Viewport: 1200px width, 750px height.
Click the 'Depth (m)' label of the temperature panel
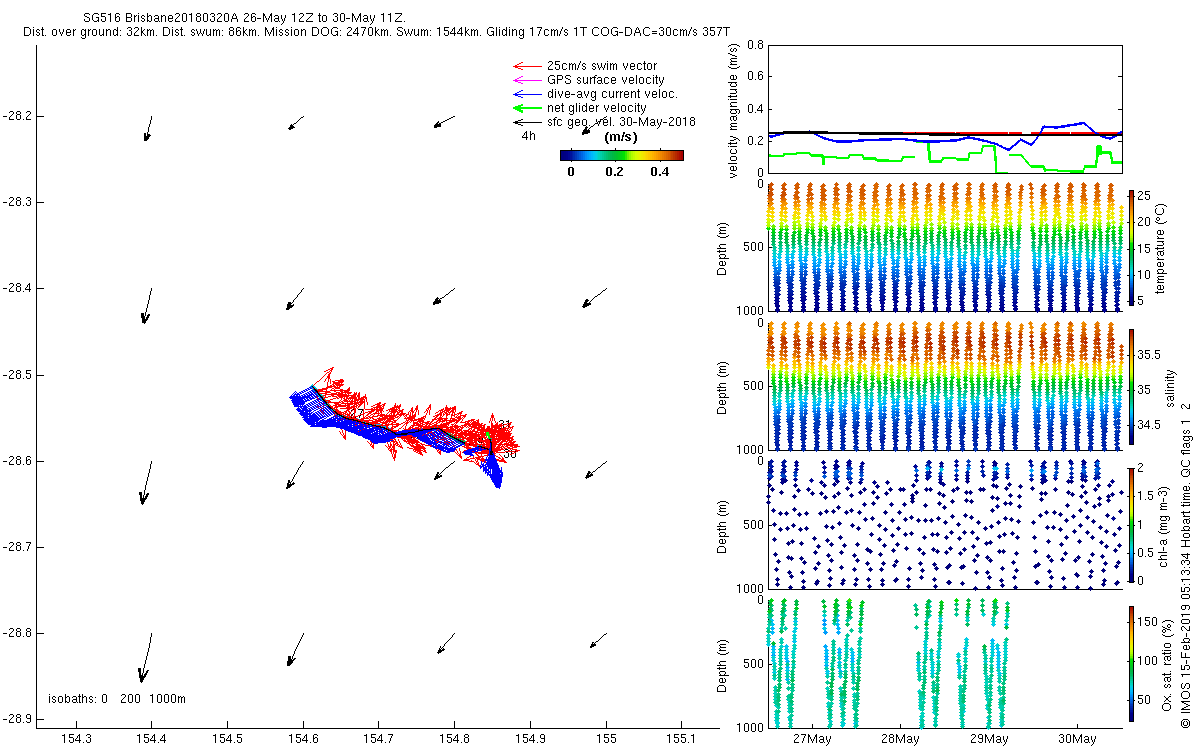point(724,247)
